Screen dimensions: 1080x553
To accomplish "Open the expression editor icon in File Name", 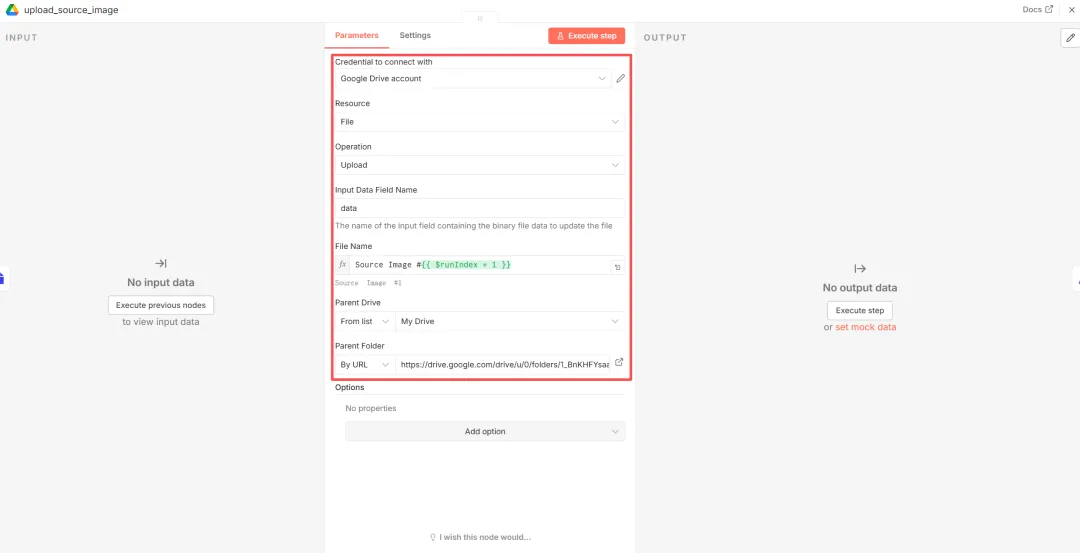I will coord(618,267).
